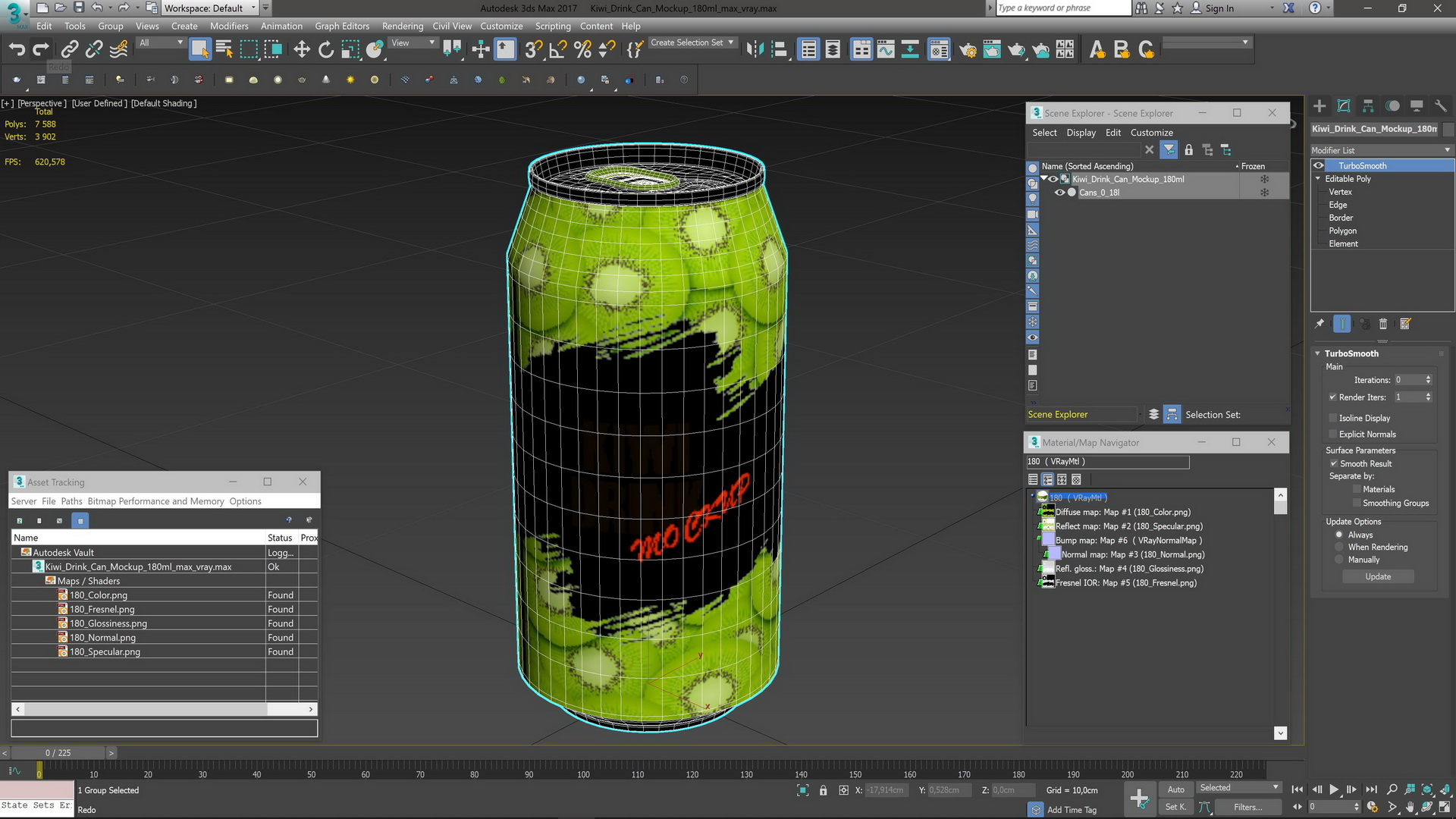
Task: Open the Create panel plus tab
Action: (x=1319, y=106)
